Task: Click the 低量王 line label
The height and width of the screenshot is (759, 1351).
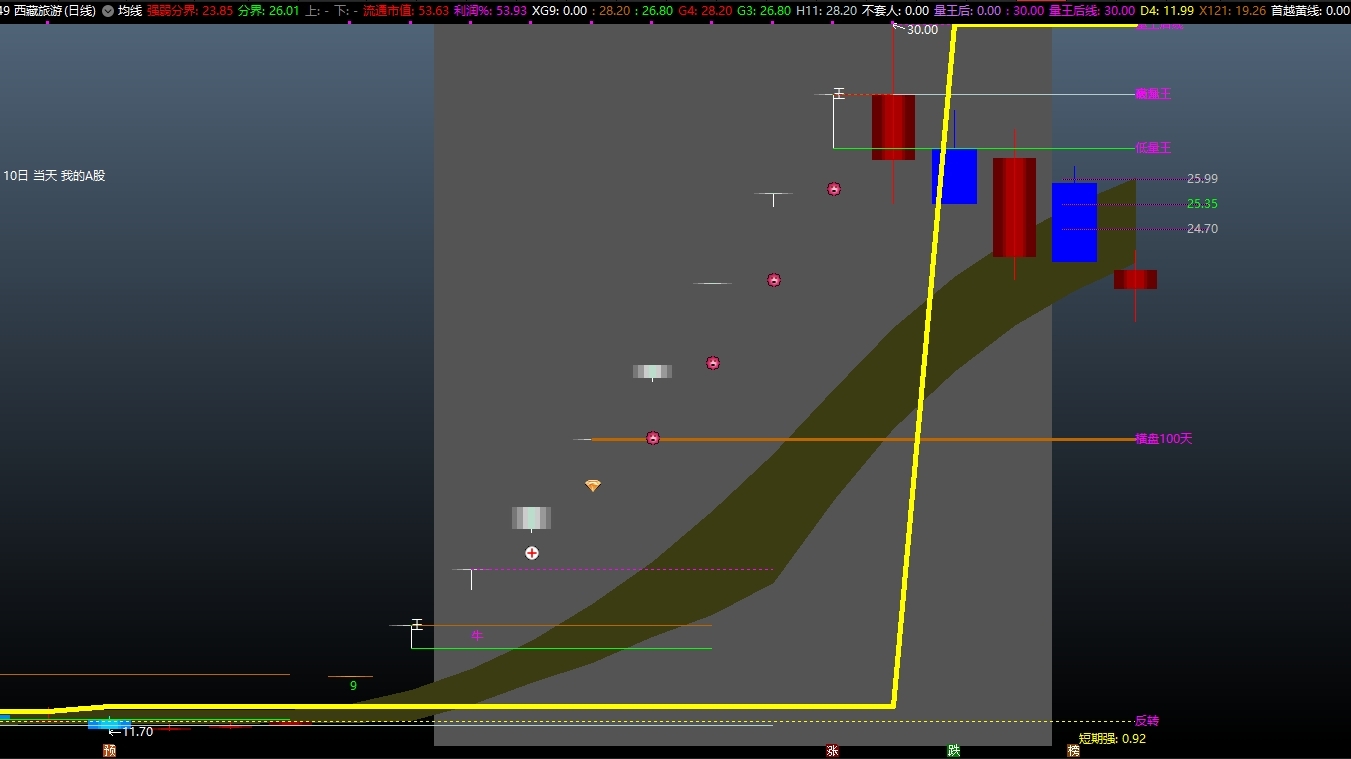Action: pos(1153,148)
